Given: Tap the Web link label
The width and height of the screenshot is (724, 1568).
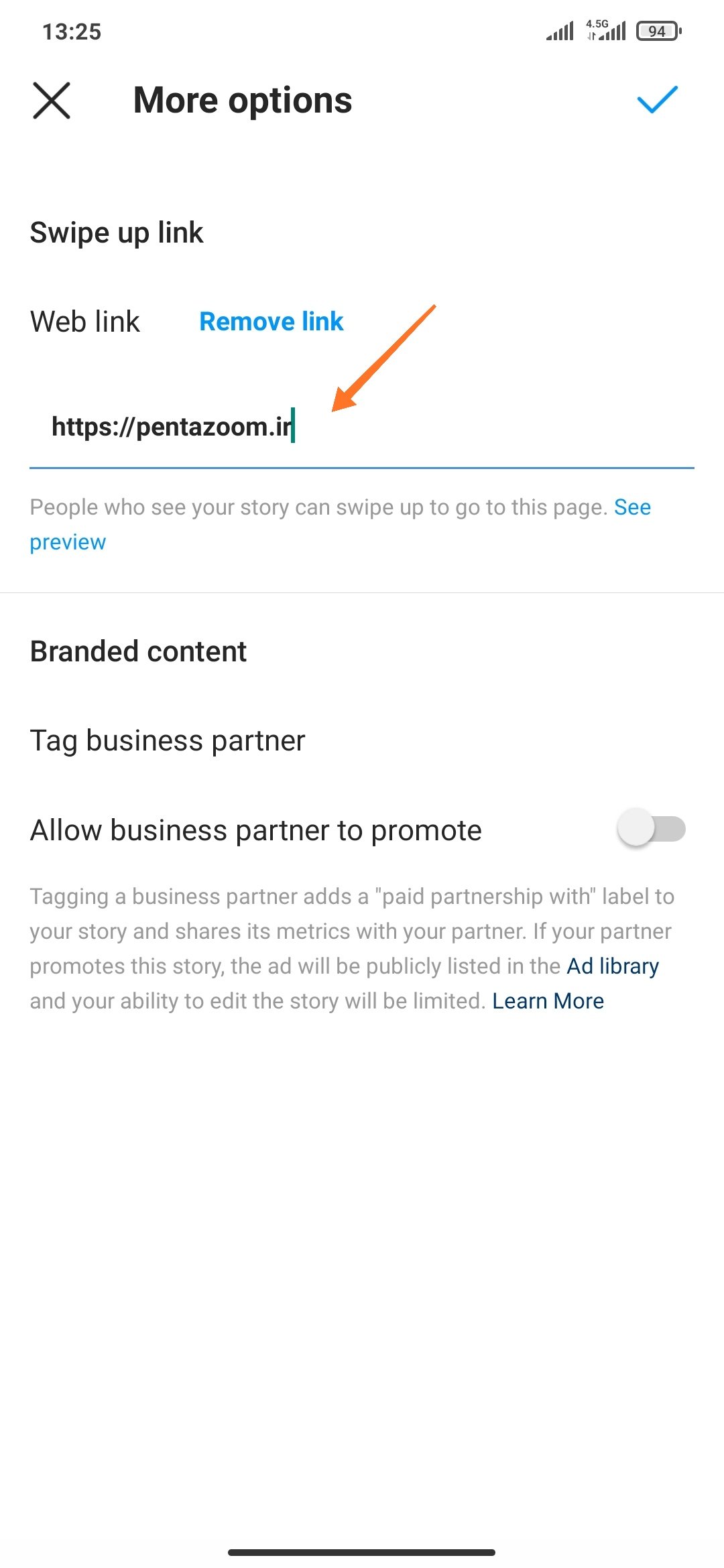Looking at the screenshot, I should pos(85,322).
